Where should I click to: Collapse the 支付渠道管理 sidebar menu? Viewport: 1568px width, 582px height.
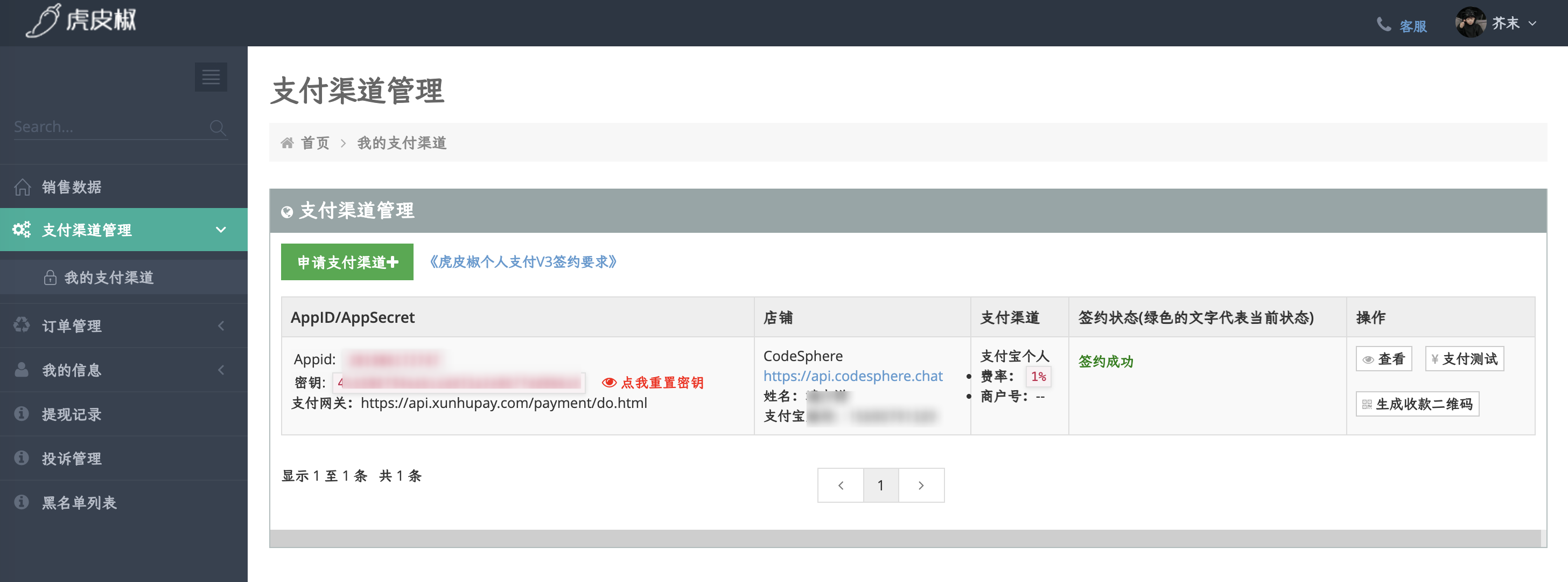pos(220,230)
